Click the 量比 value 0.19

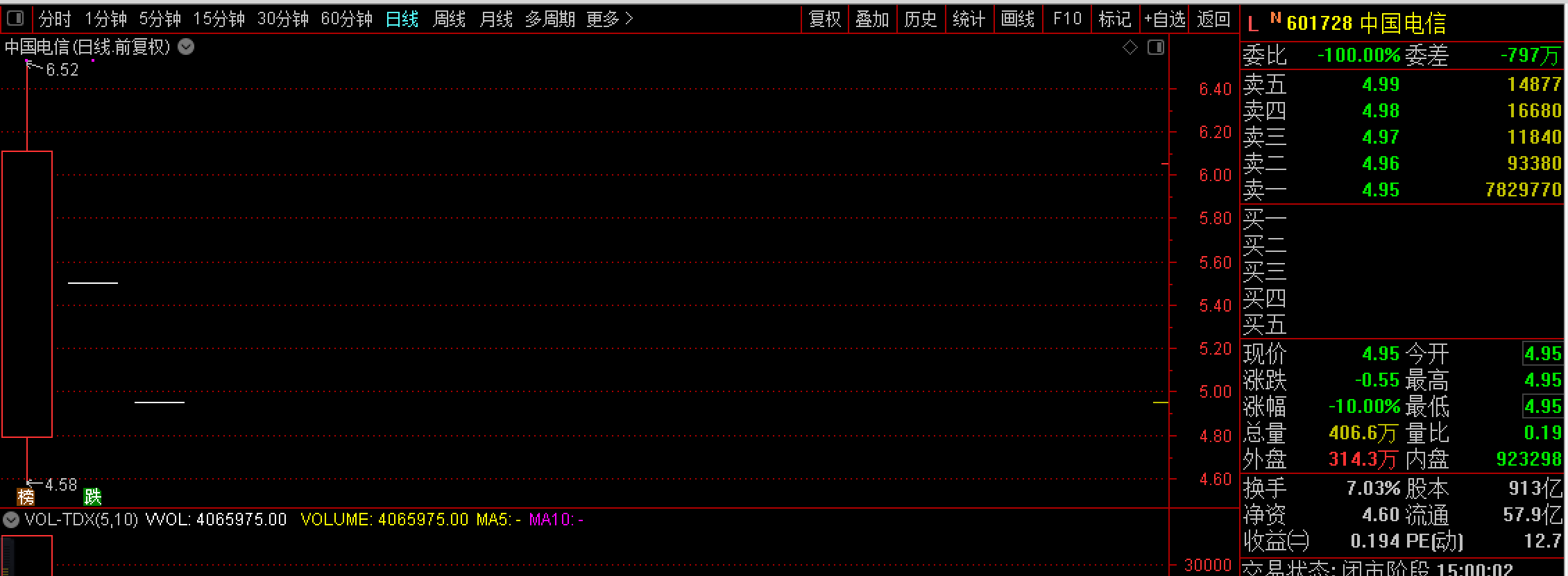(x=1542, y=433)
